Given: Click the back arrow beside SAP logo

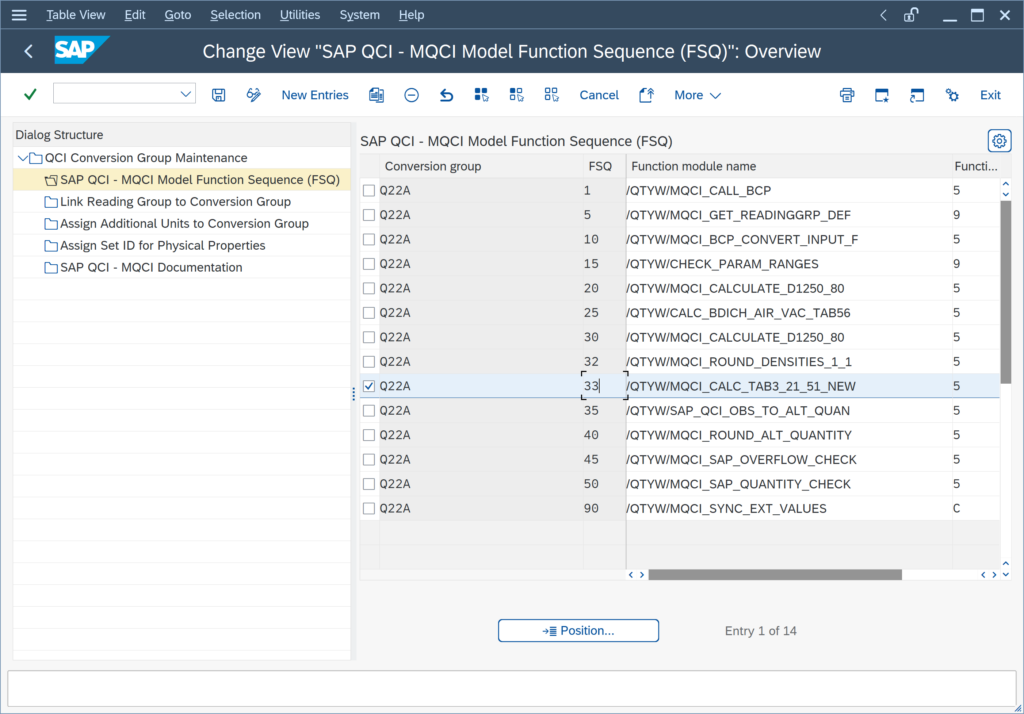Looking at the screenshot, I should [x=28, y=51].
